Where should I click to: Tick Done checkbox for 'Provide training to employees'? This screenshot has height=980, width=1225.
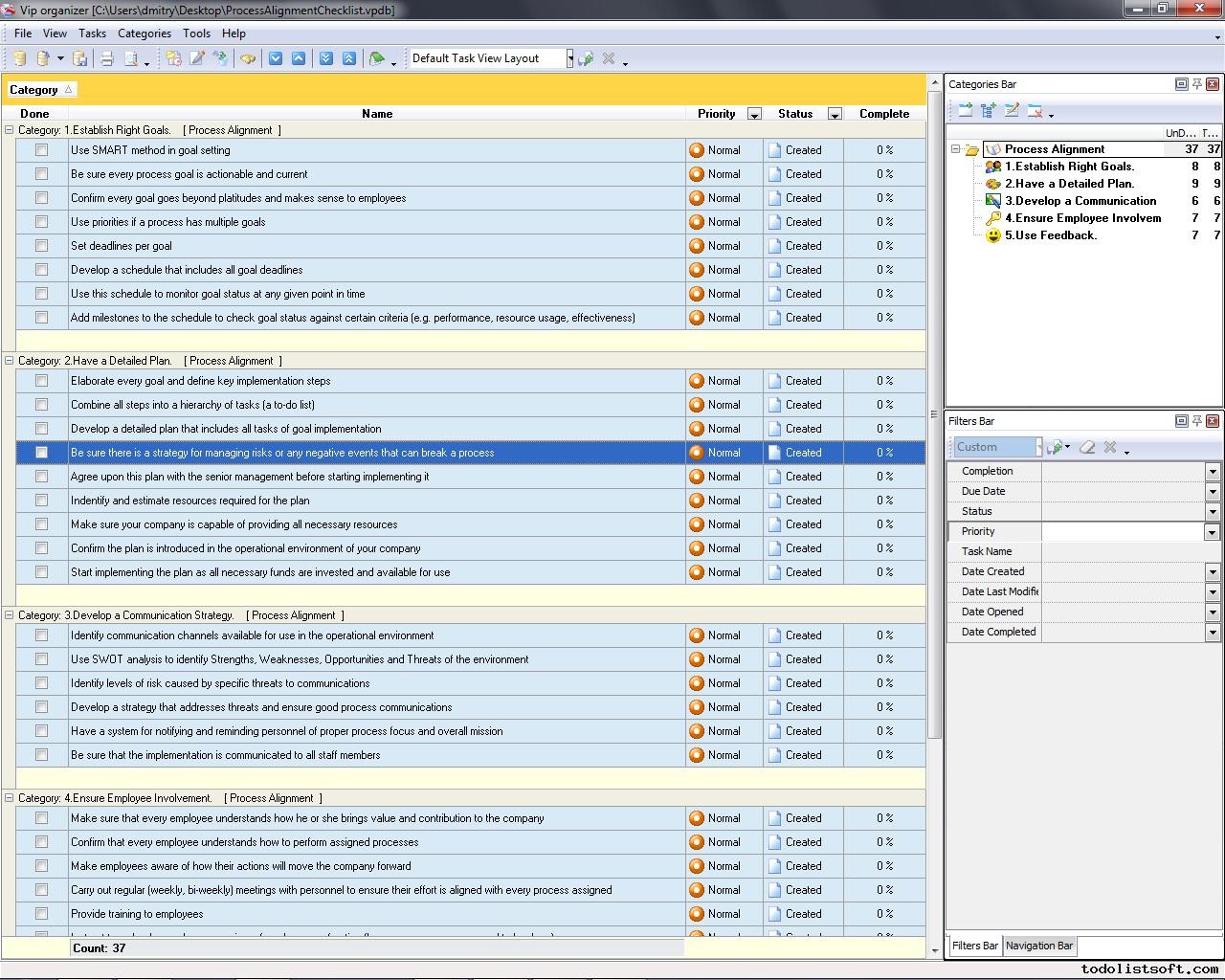(x=41, y=914)
